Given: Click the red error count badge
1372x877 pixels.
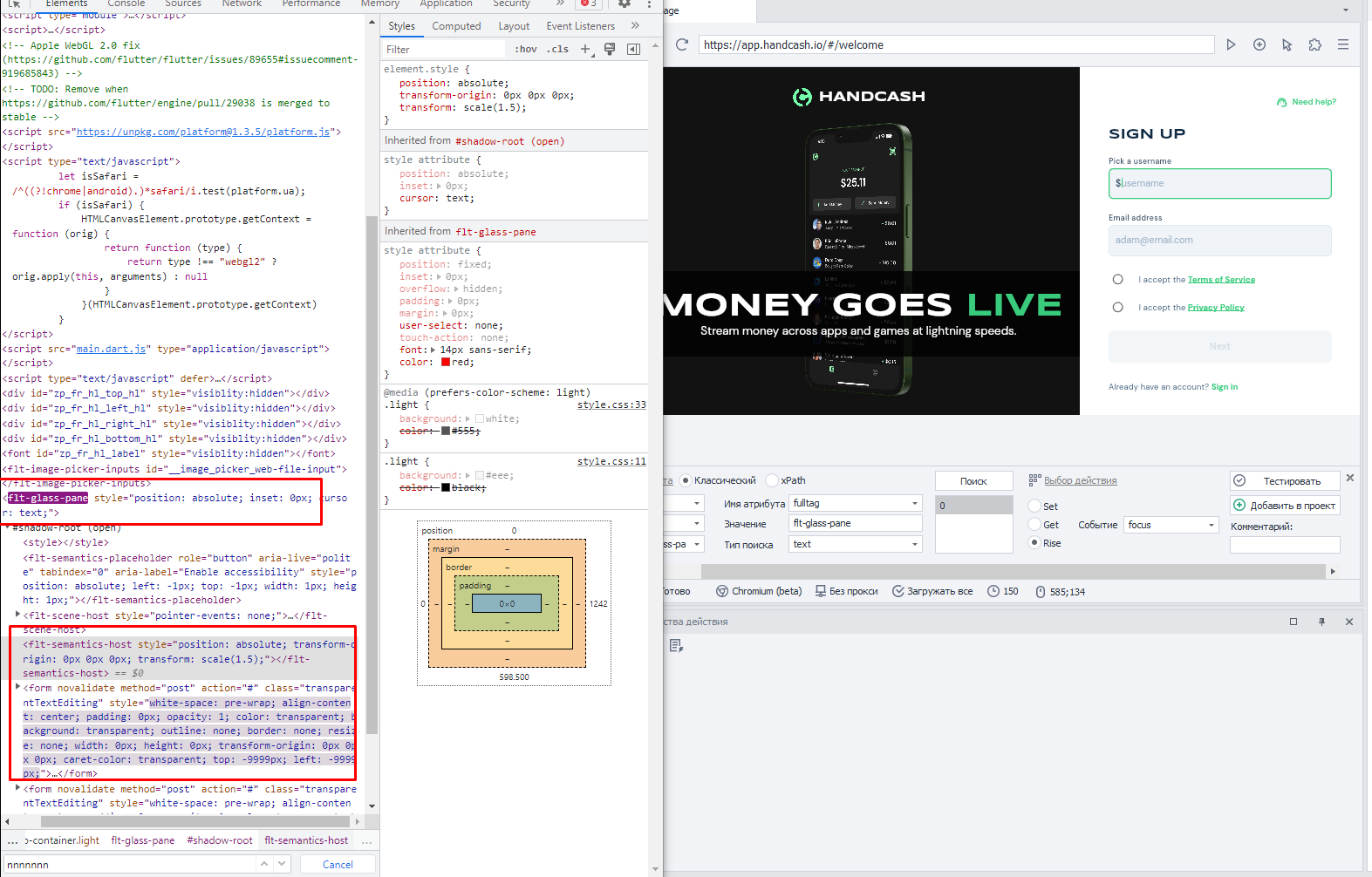Looking at the screenshot, I should [x=589, y=3].
